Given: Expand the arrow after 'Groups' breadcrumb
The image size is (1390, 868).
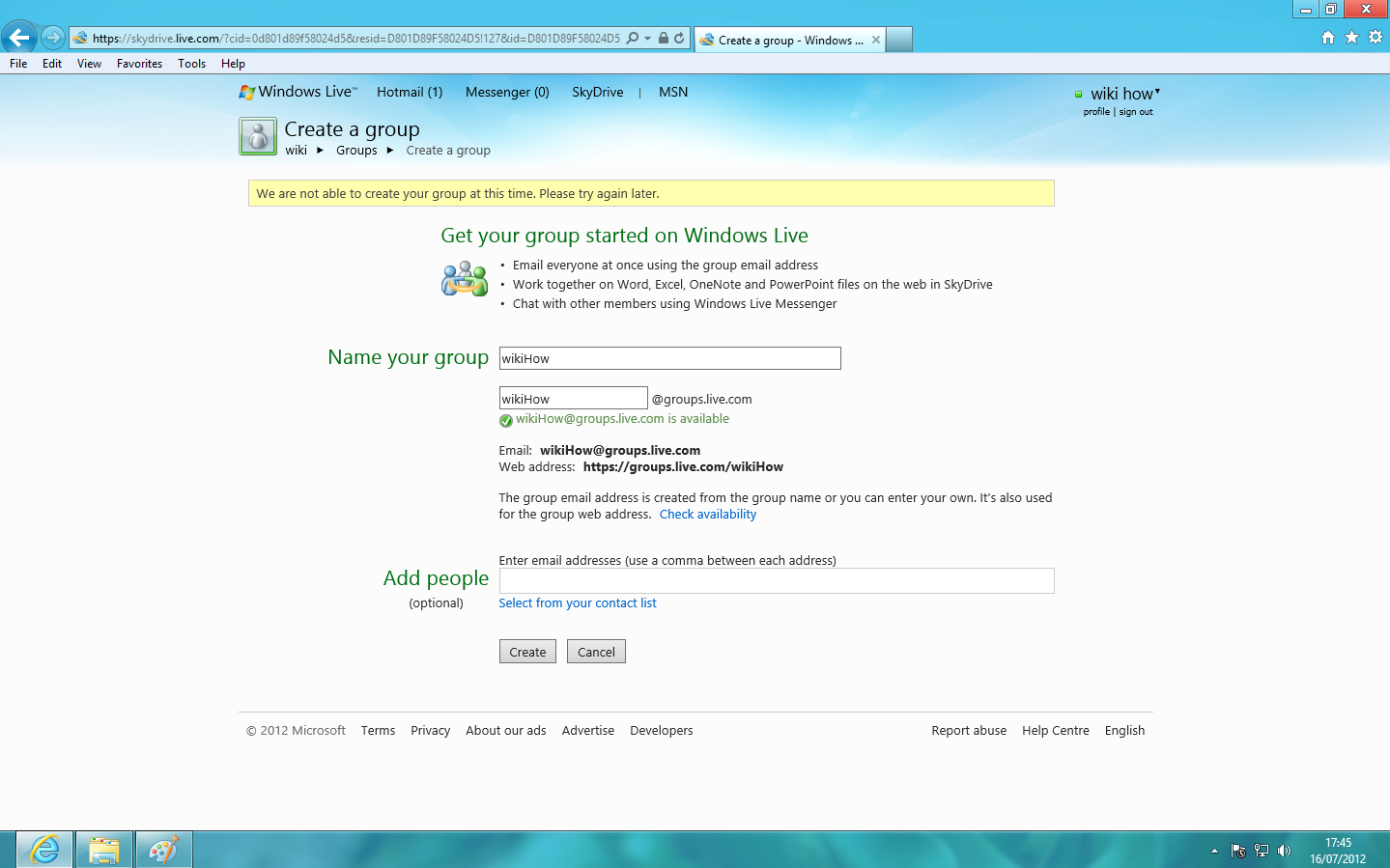Looking at the screenshot, I should click(x=389, y=150).
